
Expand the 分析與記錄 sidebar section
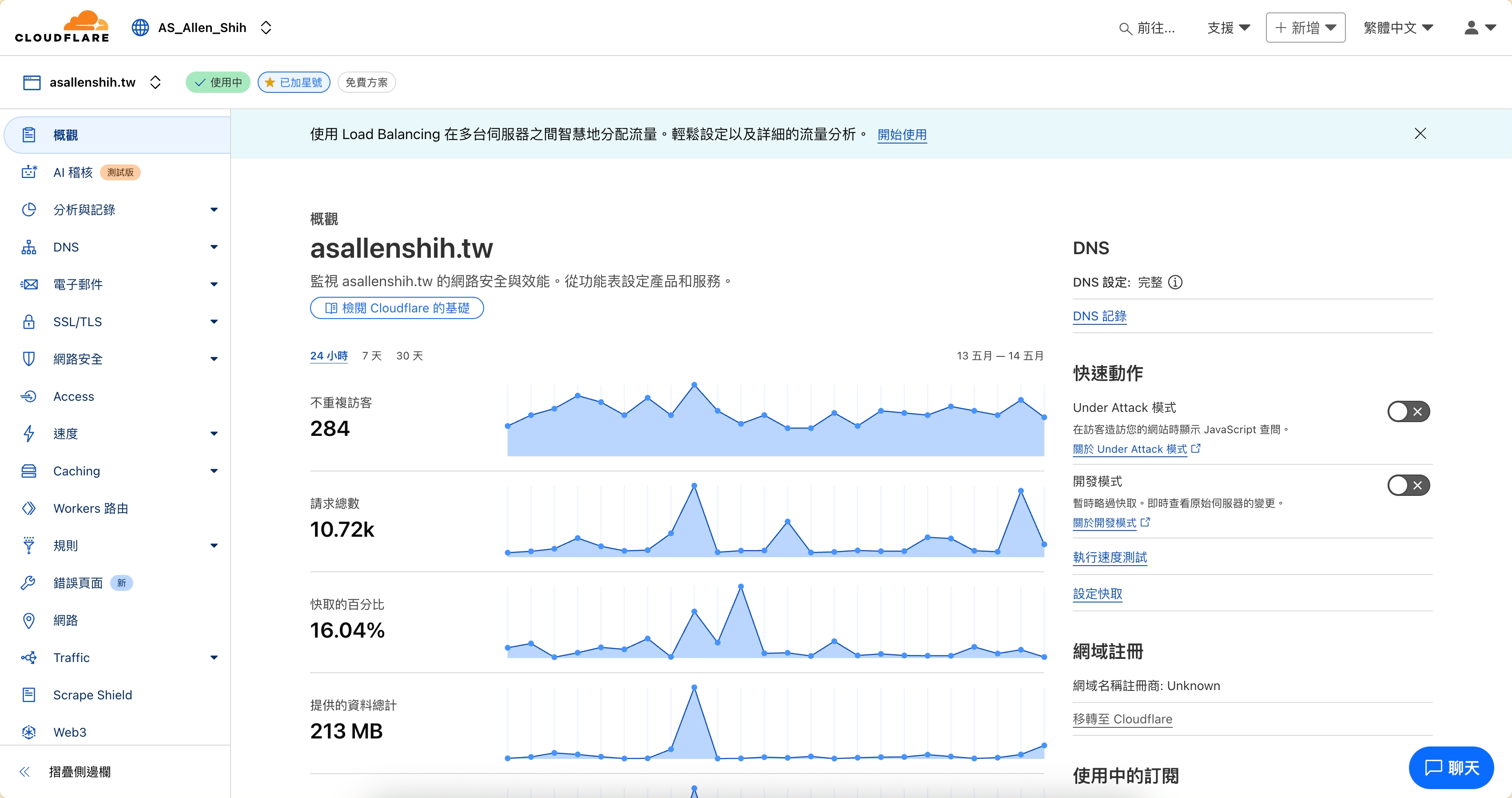[x=214, y=210]
